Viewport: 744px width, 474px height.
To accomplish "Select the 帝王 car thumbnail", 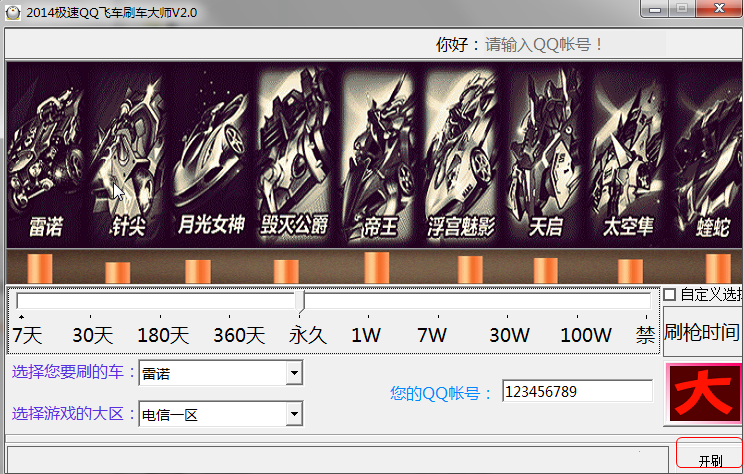I will coord(378,155).
